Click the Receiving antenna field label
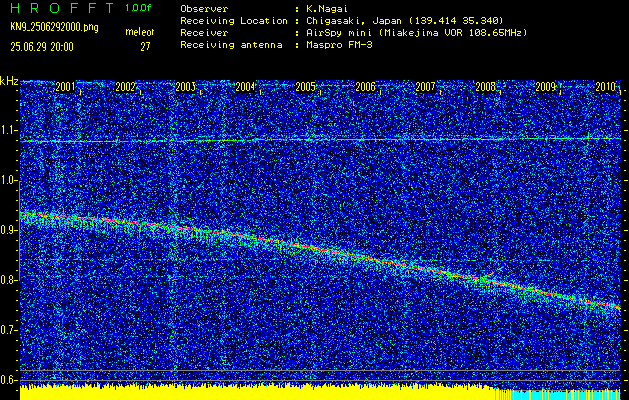The image size is (629, 400). (x=231, y=45)
